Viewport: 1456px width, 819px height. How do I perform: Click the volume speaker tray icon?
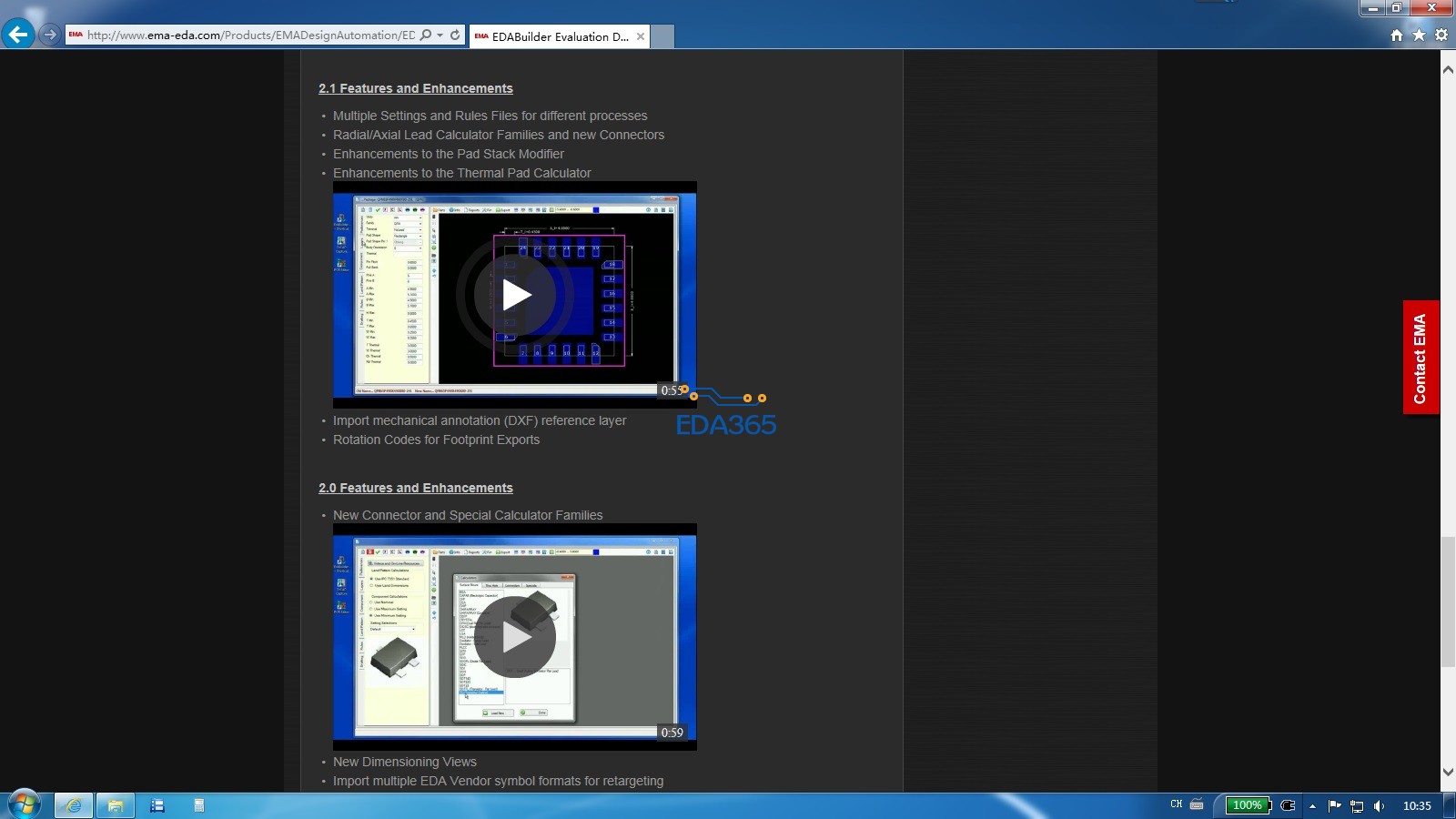pos(1379,806)
